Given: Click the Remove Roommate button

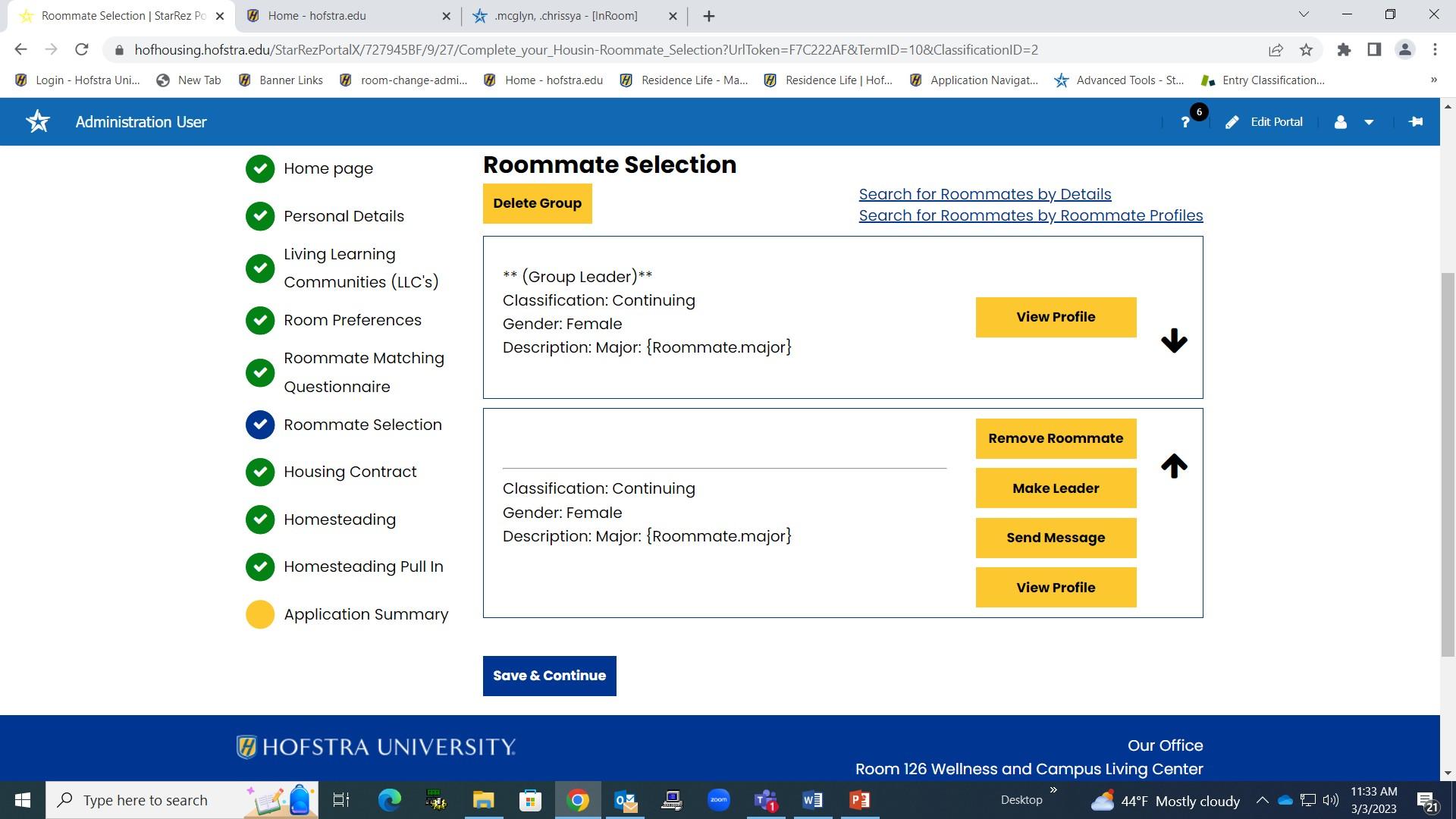Looking at the screenshot, I should 1056,438.
